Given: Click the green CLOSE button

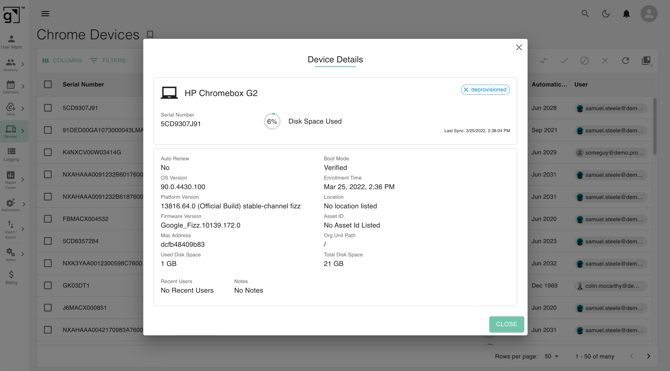Looking at the screenshot, I should point(506,324).
